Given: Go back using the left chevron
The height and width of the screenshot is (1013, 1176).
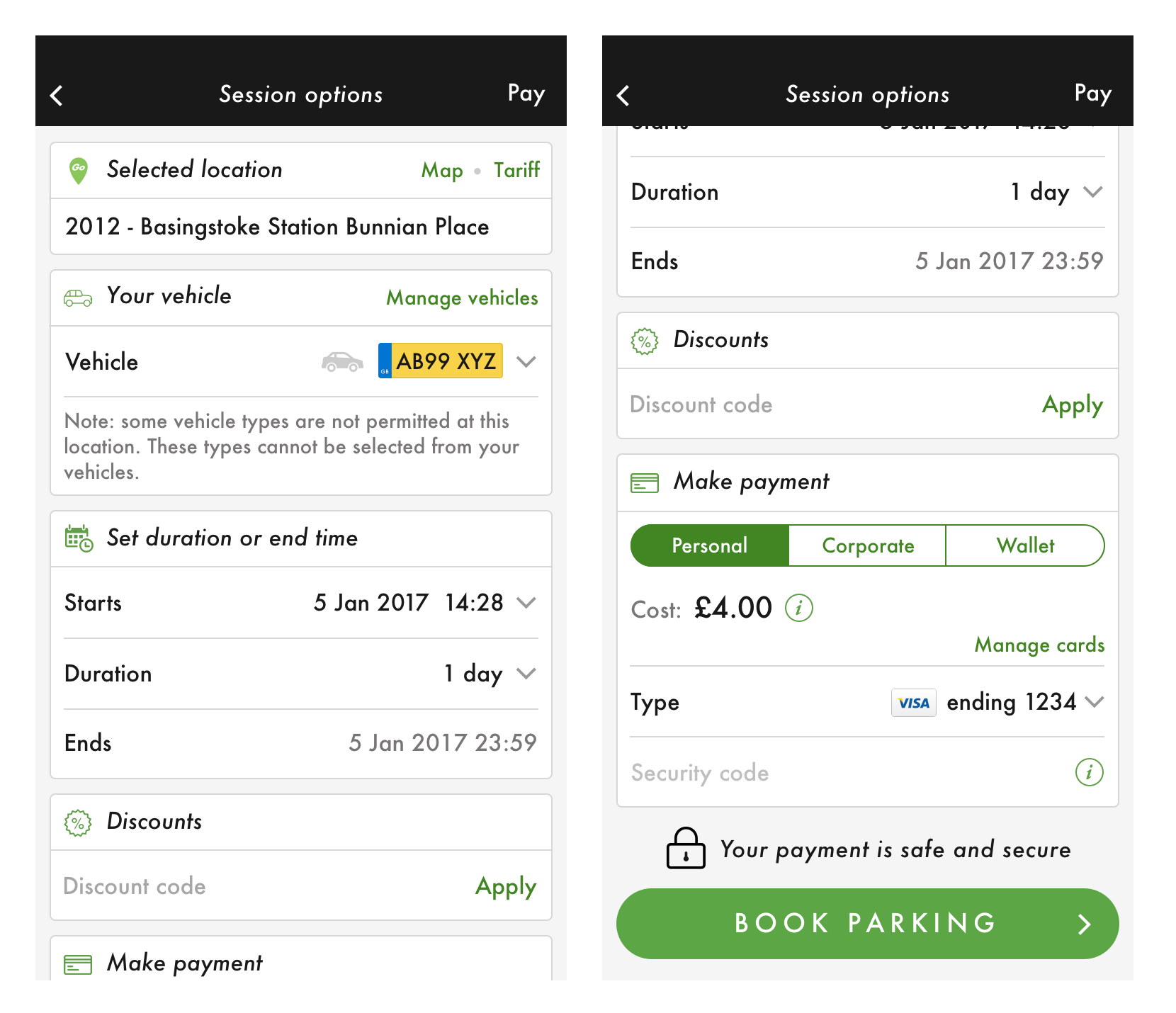Looking at the screenshot, I should (57, 94).
